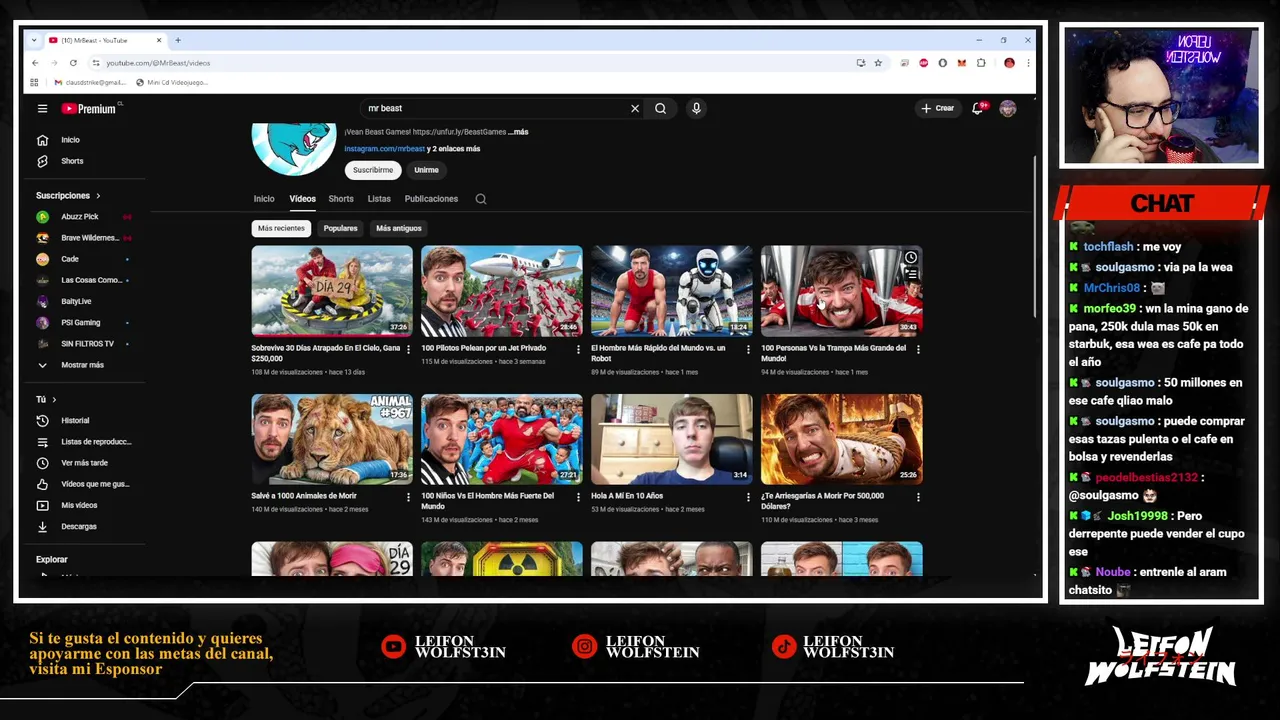Image resolution: width=1280 pixels, height=720 pixels.
Task: Expand channel description with …más
Action: point(518,132)
